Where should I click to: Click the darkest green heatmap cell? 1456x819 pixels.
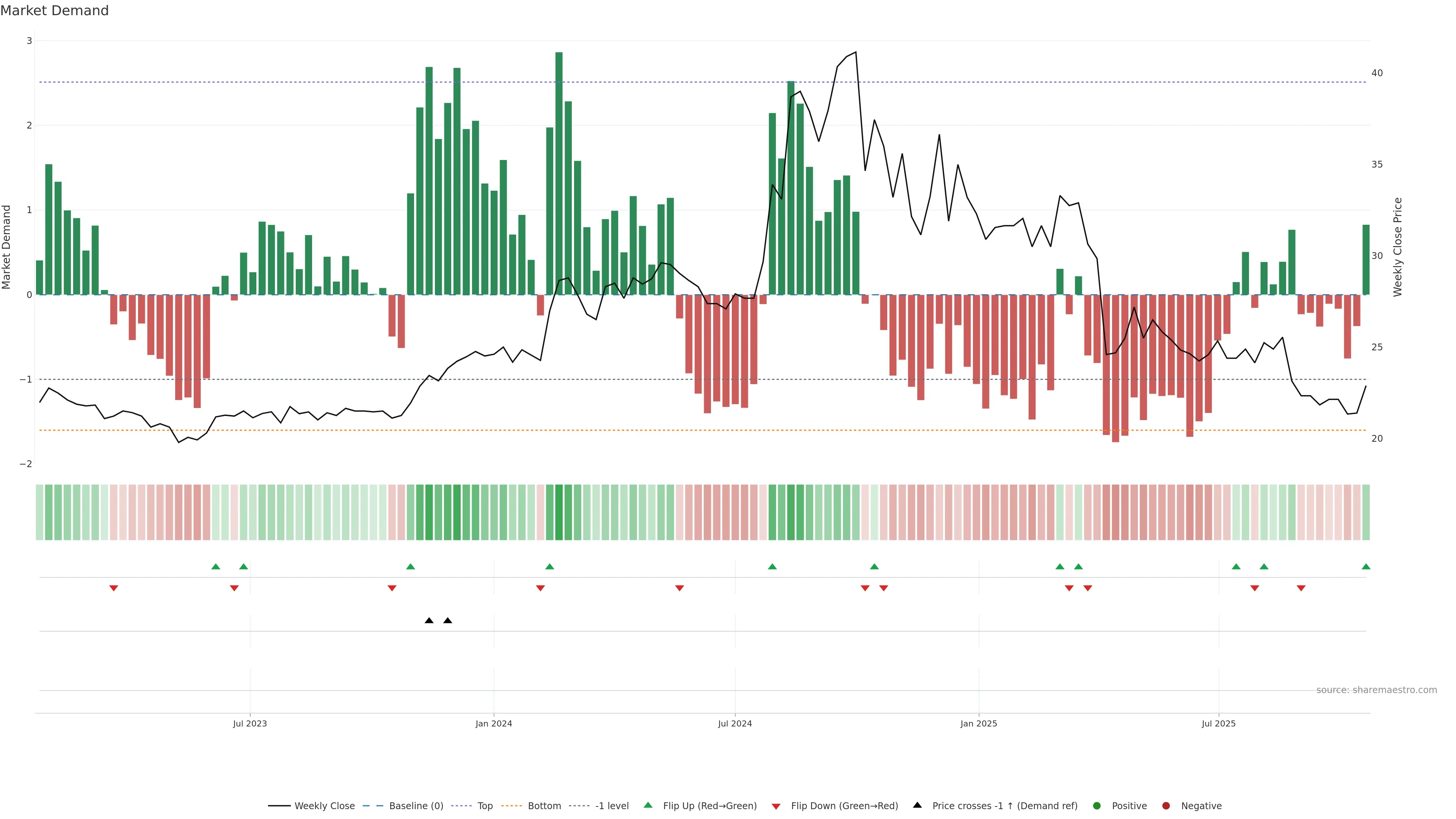point(559,512)
